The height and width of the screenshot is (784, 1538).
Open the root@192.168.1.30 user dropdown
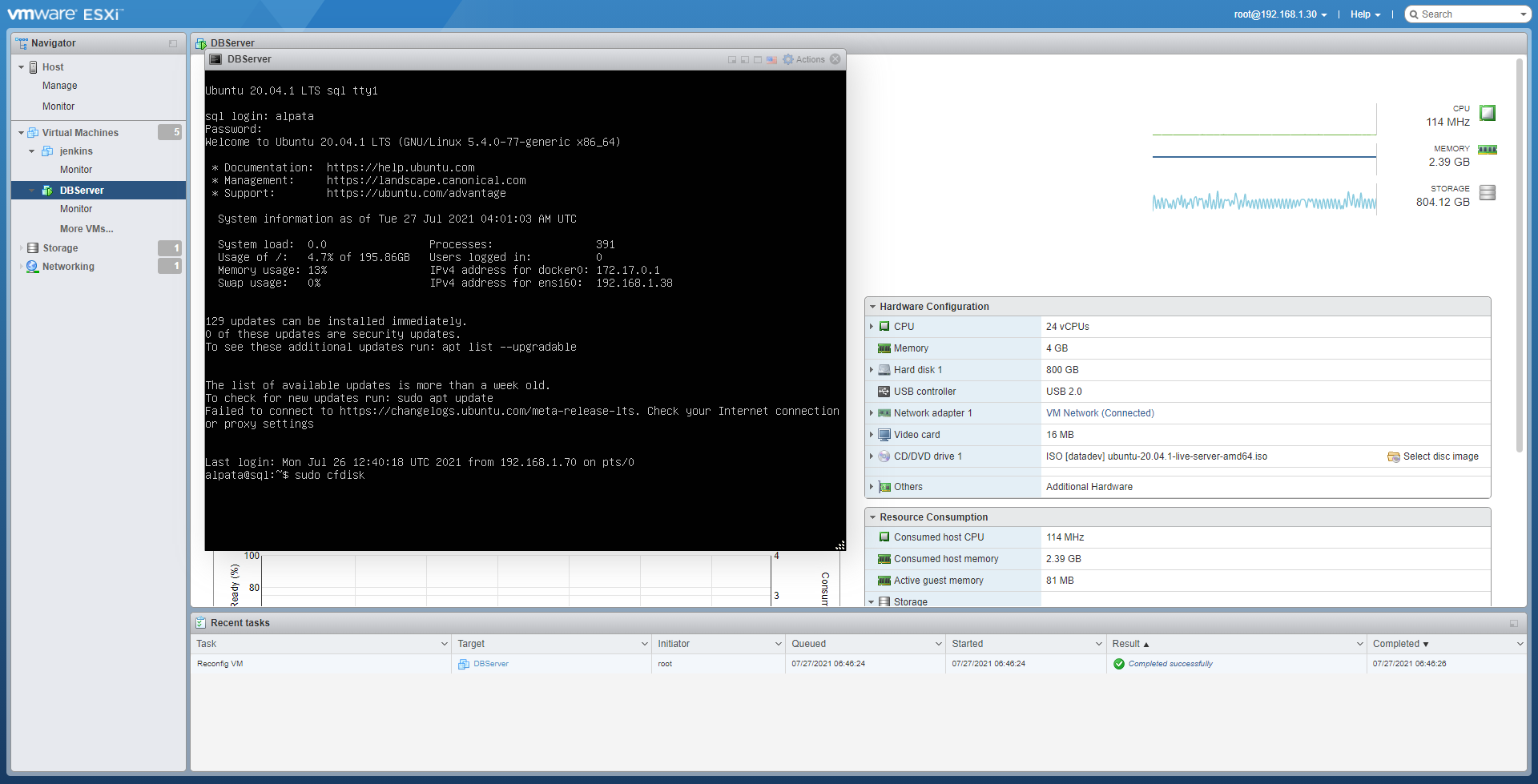pos(1280,14)
